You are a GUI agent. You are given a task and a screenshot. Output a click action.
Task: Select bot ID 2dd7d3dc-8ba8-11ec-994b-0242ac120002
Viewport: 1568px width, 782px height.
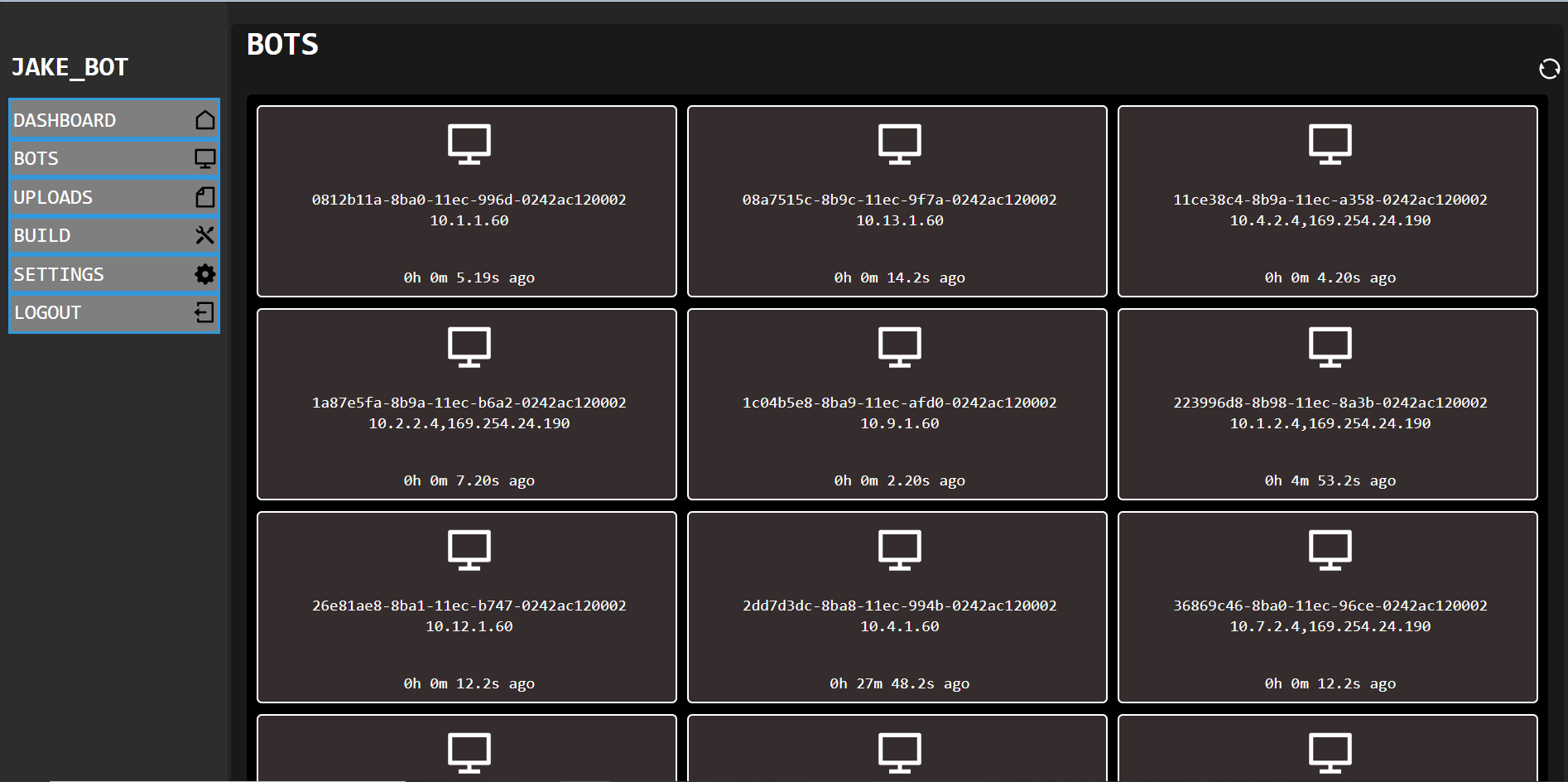click(900, 606)
